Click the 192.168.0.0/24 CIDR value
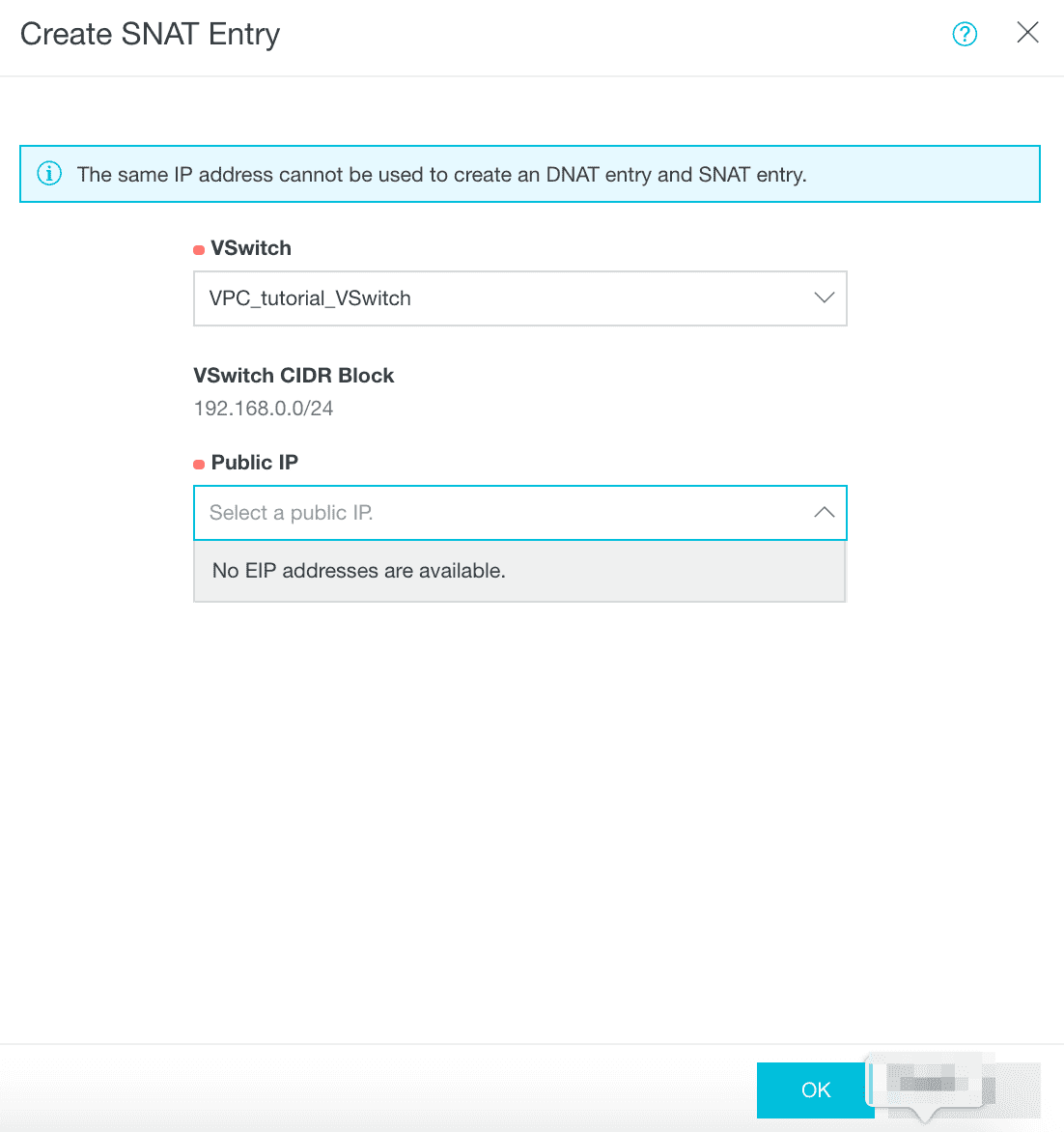This screenshot has height=1132, width=1064. (264, 409)
